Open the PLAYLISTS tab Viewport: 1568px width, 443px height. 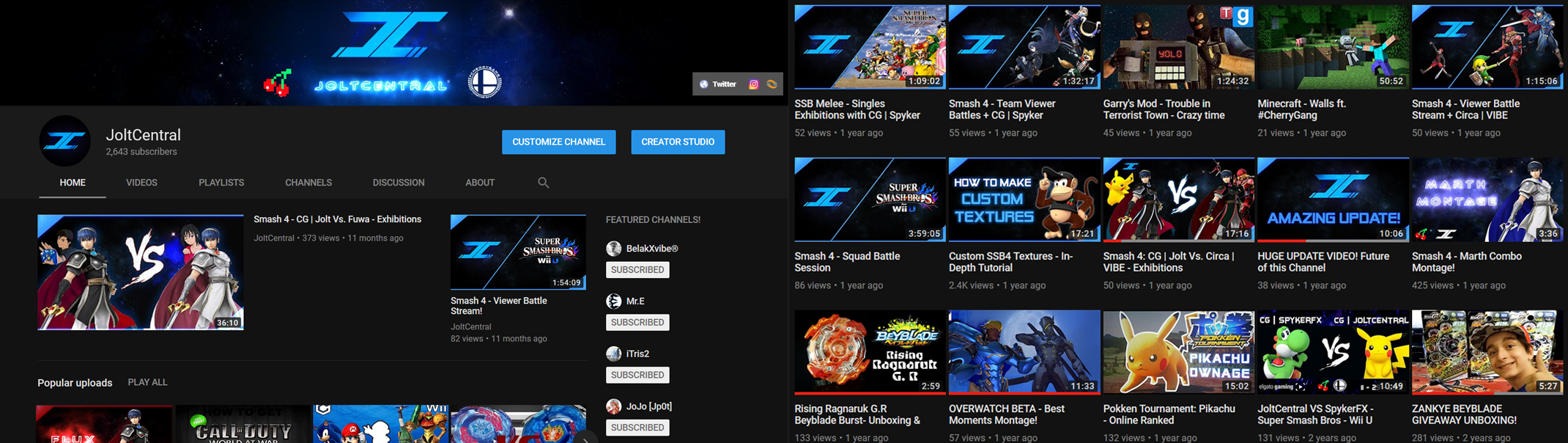pos(221,183)
